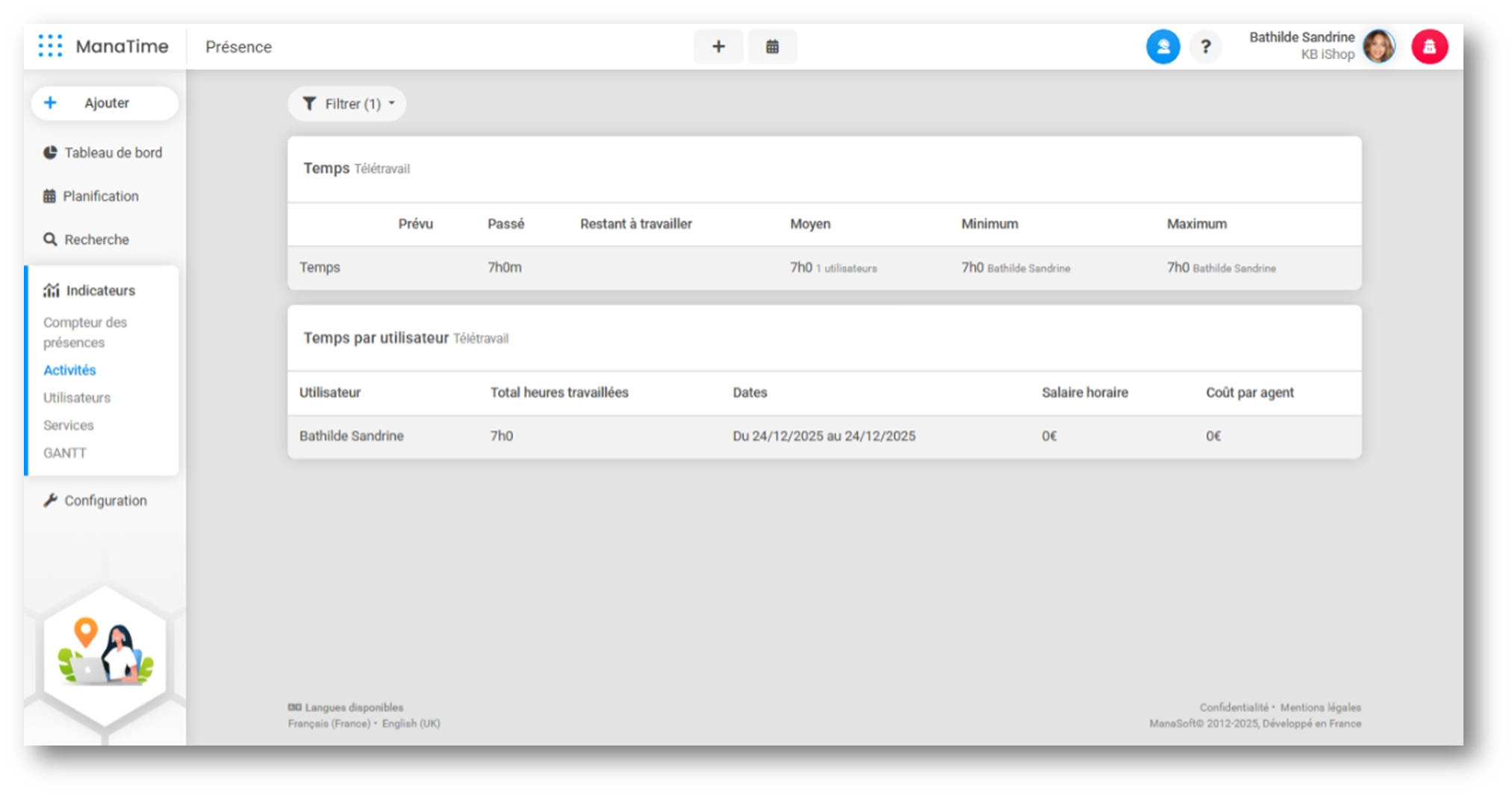Open Recherche in the sidebar
The width and height of the screenshot is (1512, 794).
96,240
